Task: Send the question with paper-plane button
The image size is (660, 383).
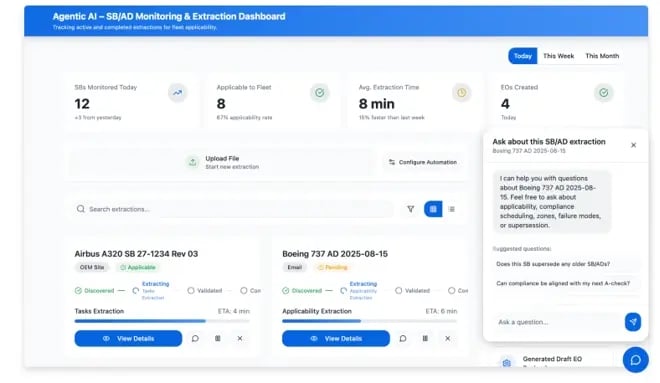Action: pyautogui.click(x=633, y=322)
